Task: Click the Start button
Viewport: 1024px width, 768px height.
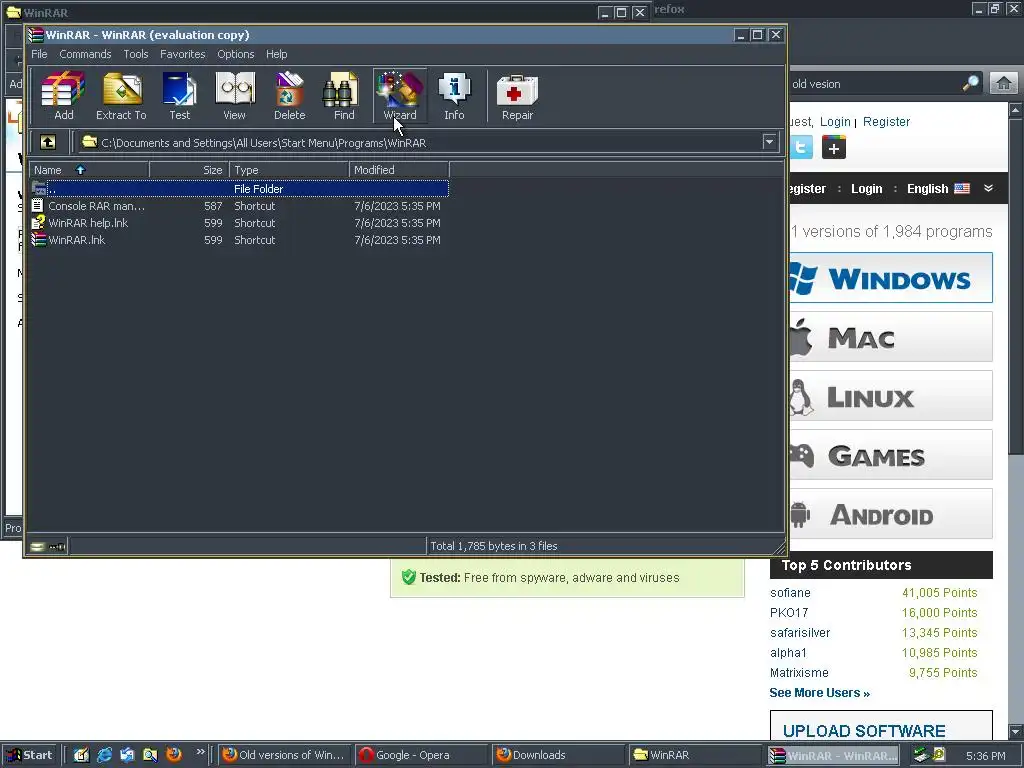Action: point(29,755)
